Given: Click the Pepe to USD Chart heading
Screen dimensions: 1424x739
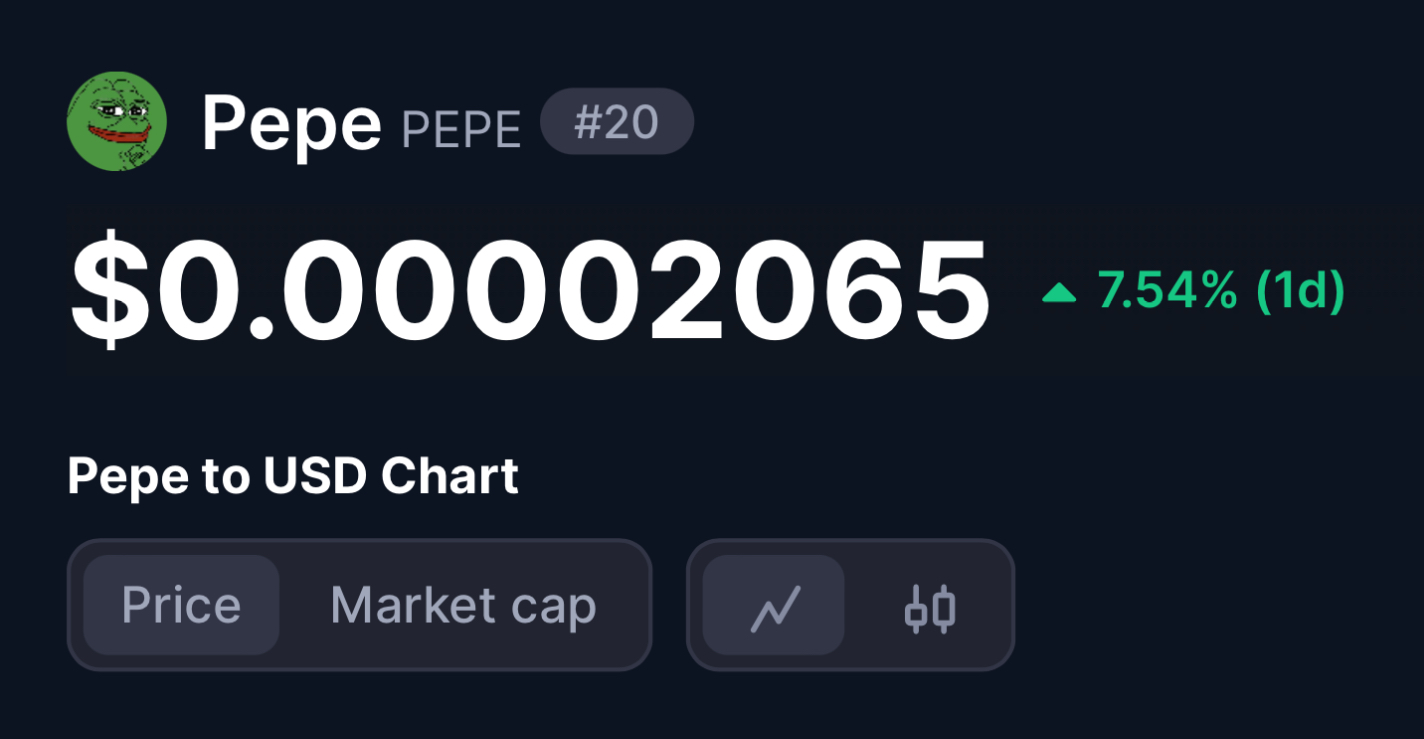Looking at the screenshot, I should tap(293, 476).
